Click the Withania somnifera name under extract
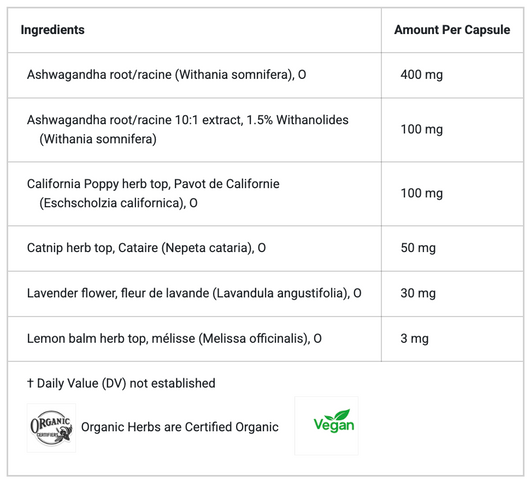Image resolution: width=530 pixels, height=479 pixels. (x=98, y=139)
